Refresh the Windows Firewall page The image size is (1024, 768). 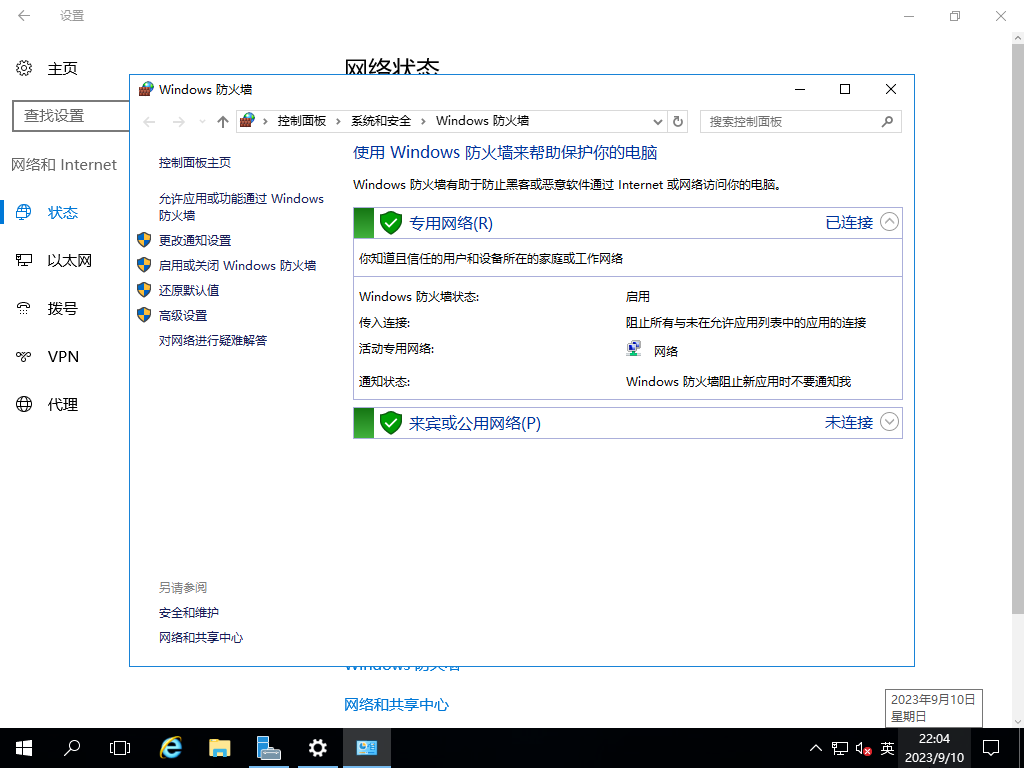pyautogui.click(x=678, y=121)
